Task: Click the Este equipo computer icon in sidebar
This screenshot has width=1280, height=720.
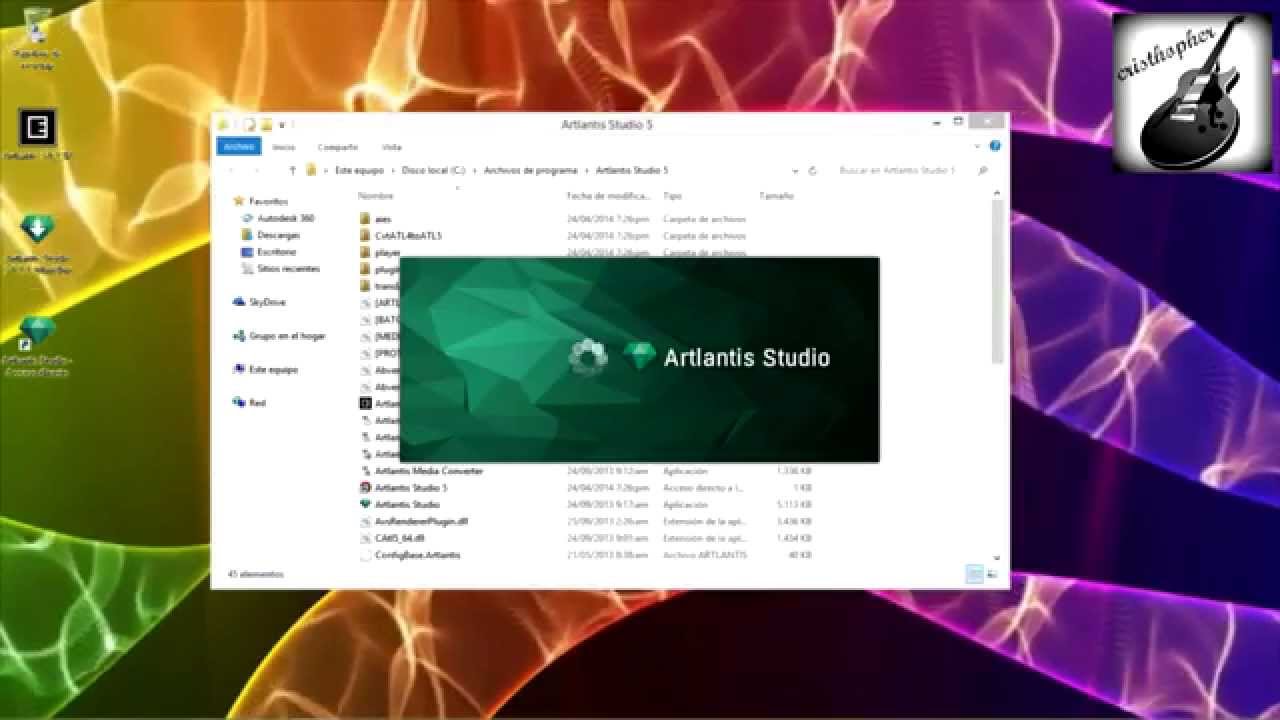Action: (239, 369)
